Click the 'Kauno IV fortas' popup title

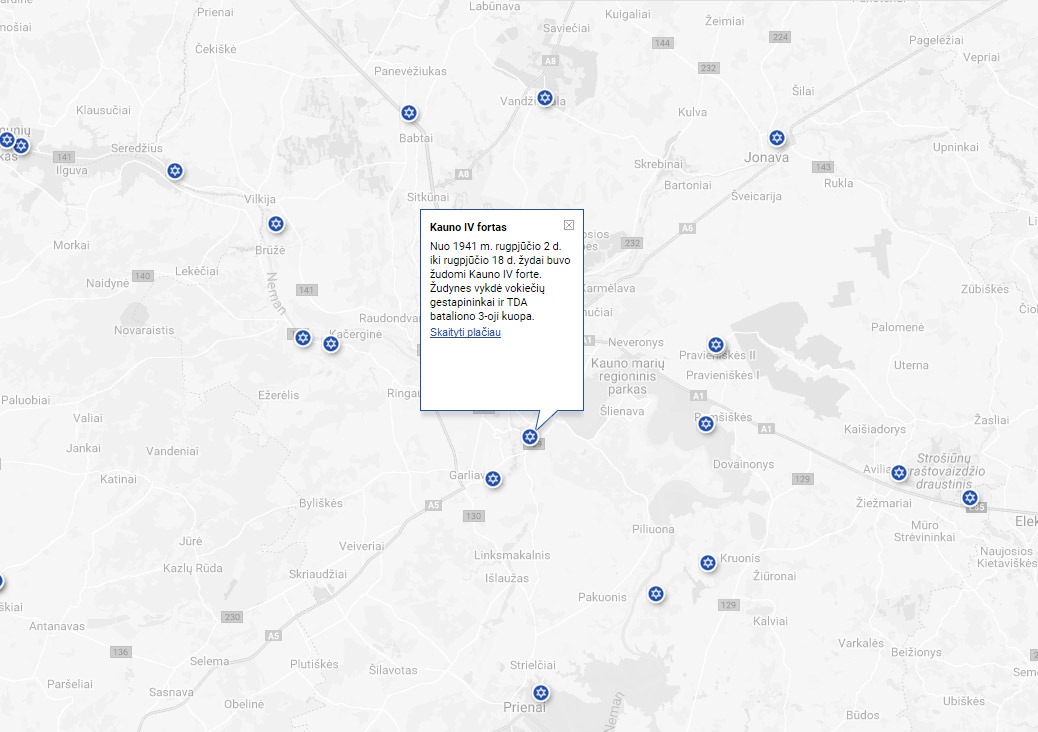pos(468,227)
